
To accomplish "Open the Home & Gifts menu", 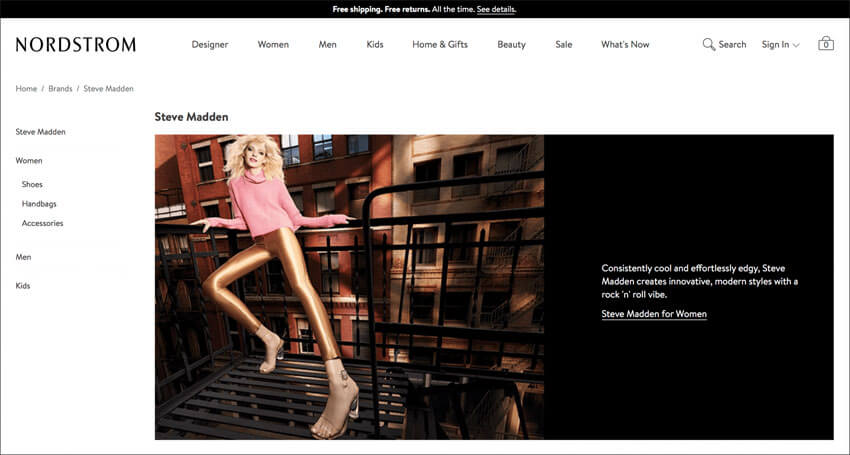I will coord(440,44).
